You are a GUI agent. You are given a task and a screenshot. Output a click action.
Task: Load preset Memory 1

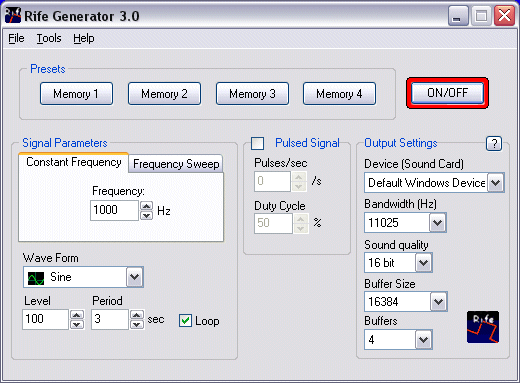[76, 94]
